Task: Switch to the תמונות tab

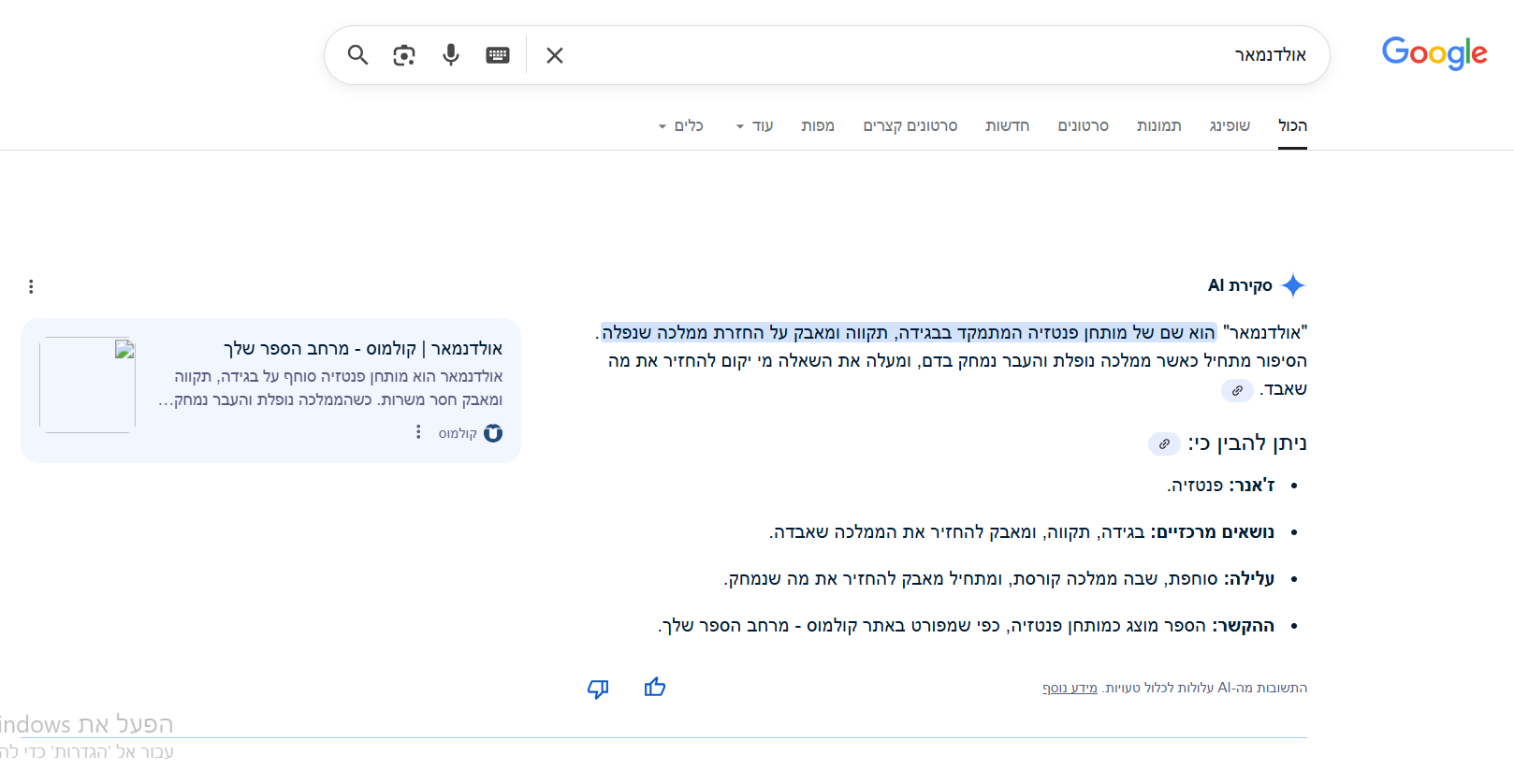Action: (x=1158, y=125)
